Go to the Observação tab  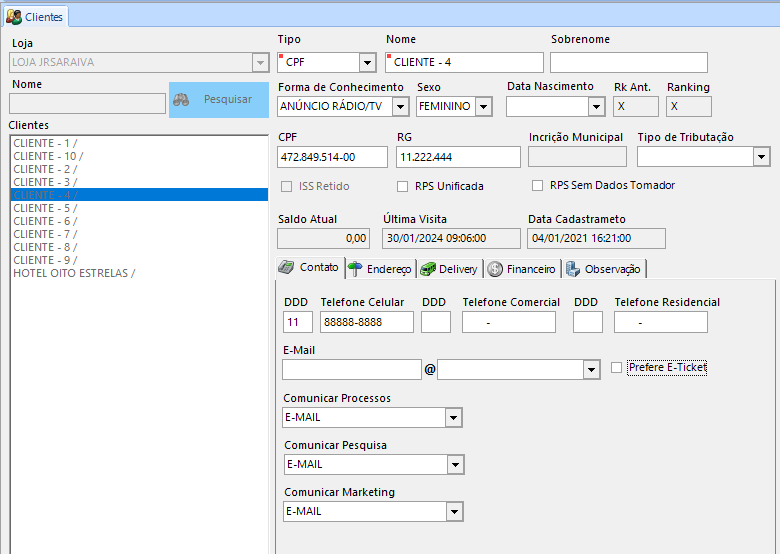[x=604, y=269]
